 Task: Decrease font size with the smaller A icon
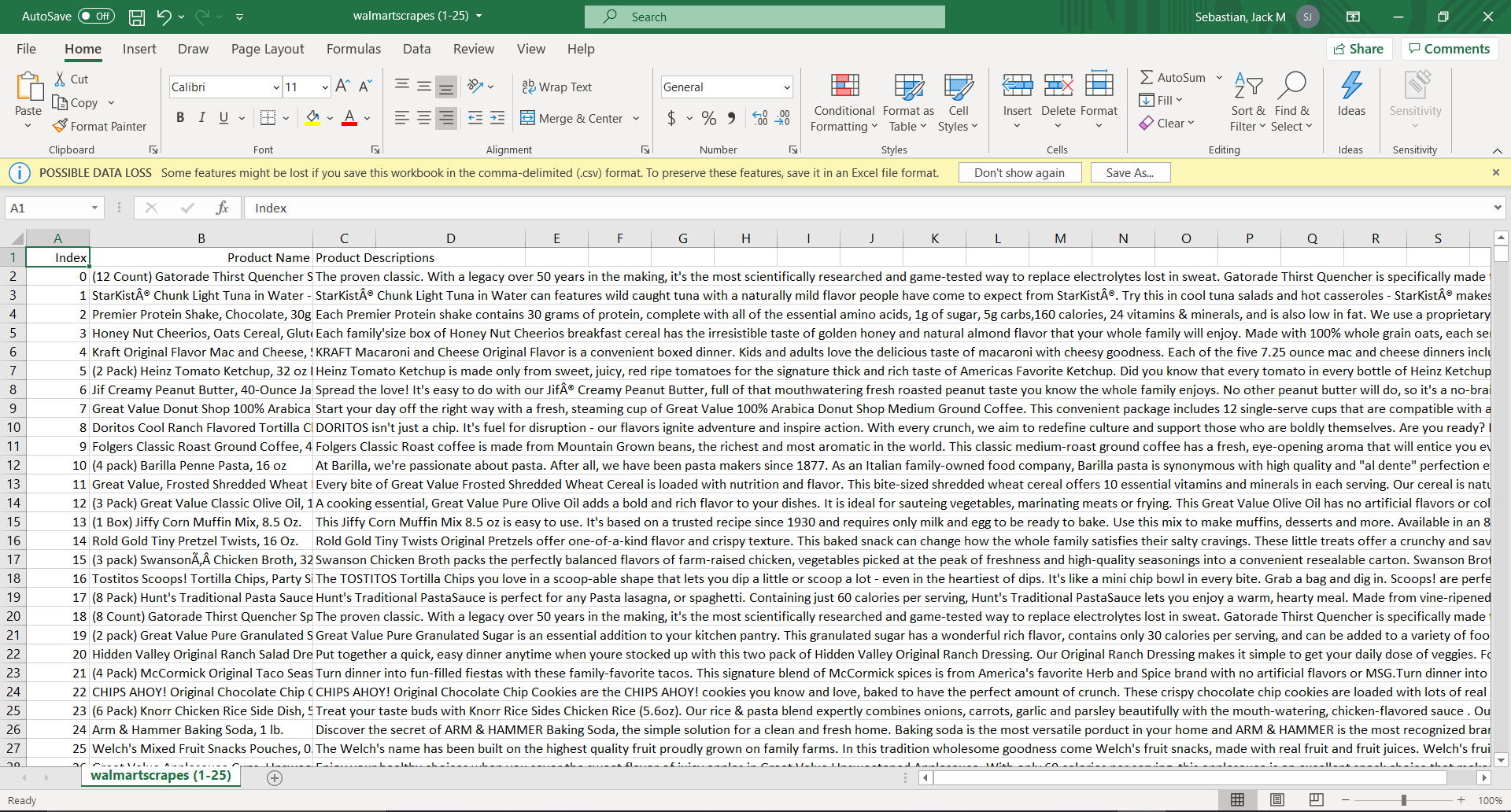(x=365, y=87)
